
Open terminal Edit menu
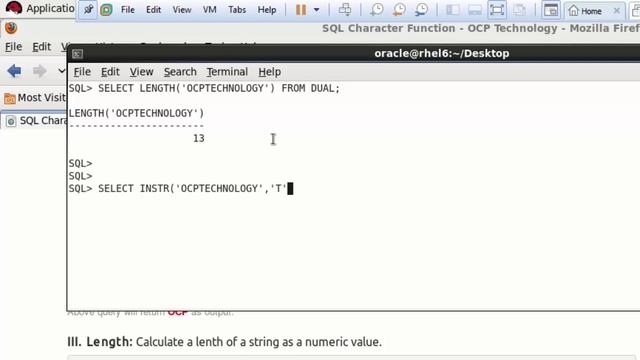[110, 72]
